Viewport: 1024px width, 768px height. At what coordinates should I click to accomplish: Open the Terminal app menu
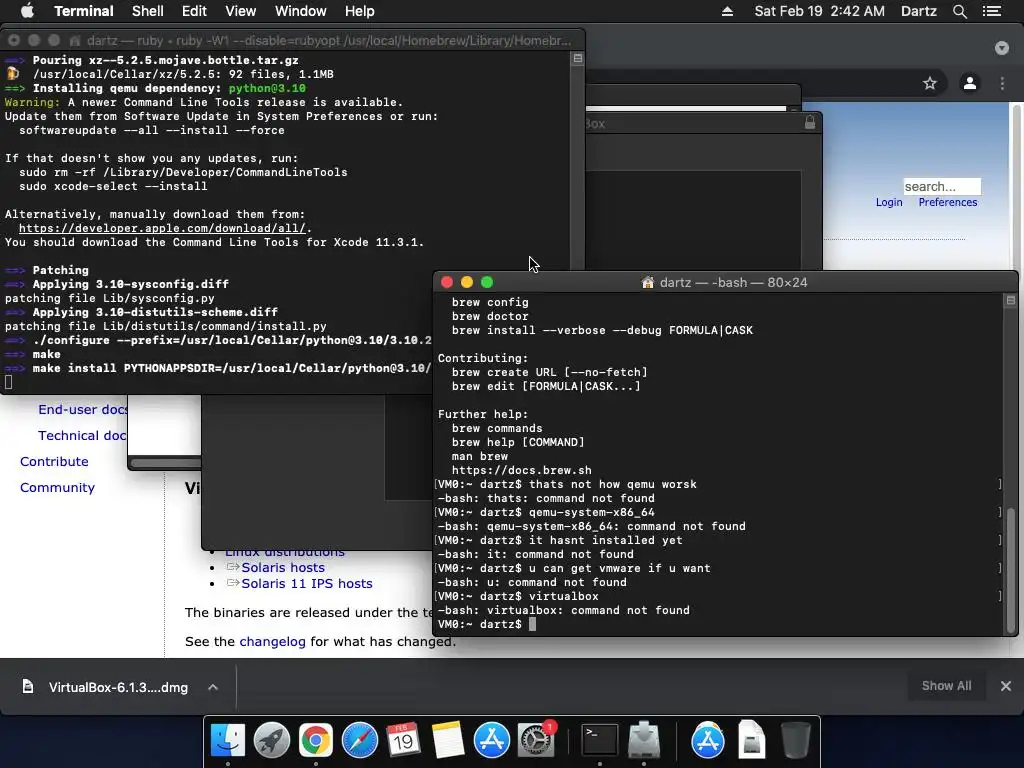pos(84,11)
